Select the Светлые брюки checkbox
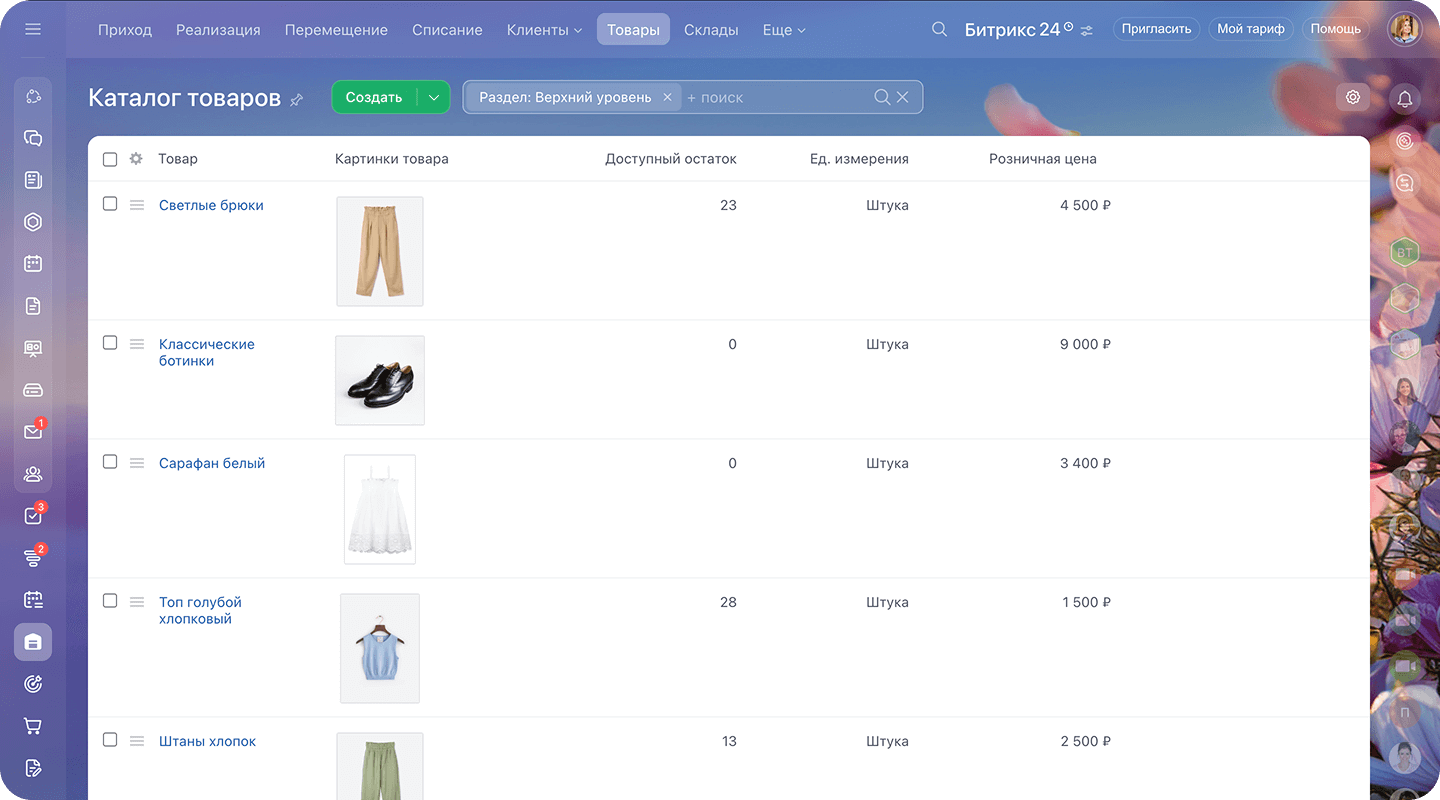The height and width of the screenshot is (800, 1440). 110,204
